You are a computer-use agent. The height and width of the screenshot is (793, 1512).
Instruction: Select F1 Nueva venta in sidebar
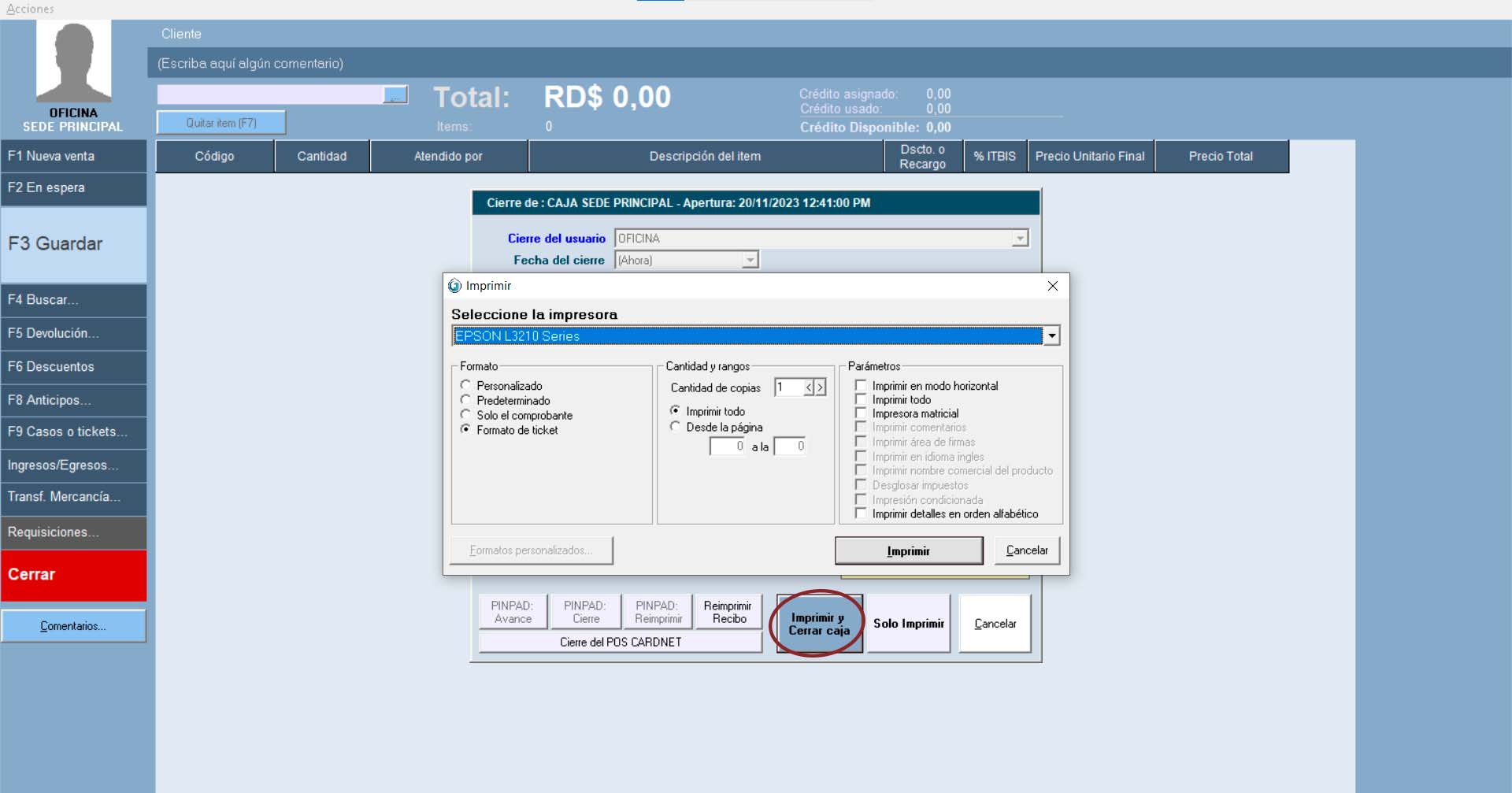tap(73, 156)
